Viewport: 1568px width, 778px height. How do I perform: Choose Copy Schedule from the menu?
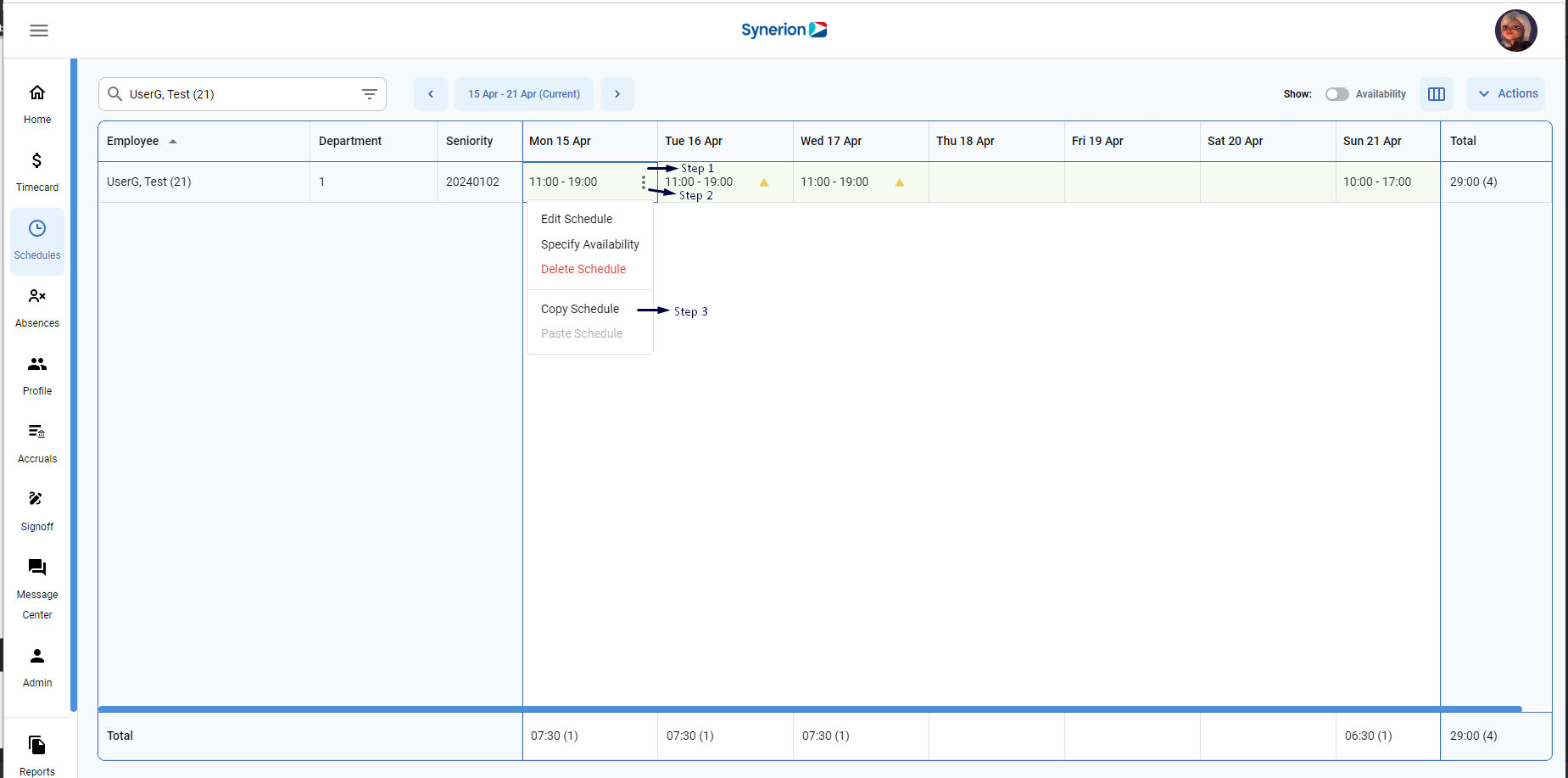(590, 309)
